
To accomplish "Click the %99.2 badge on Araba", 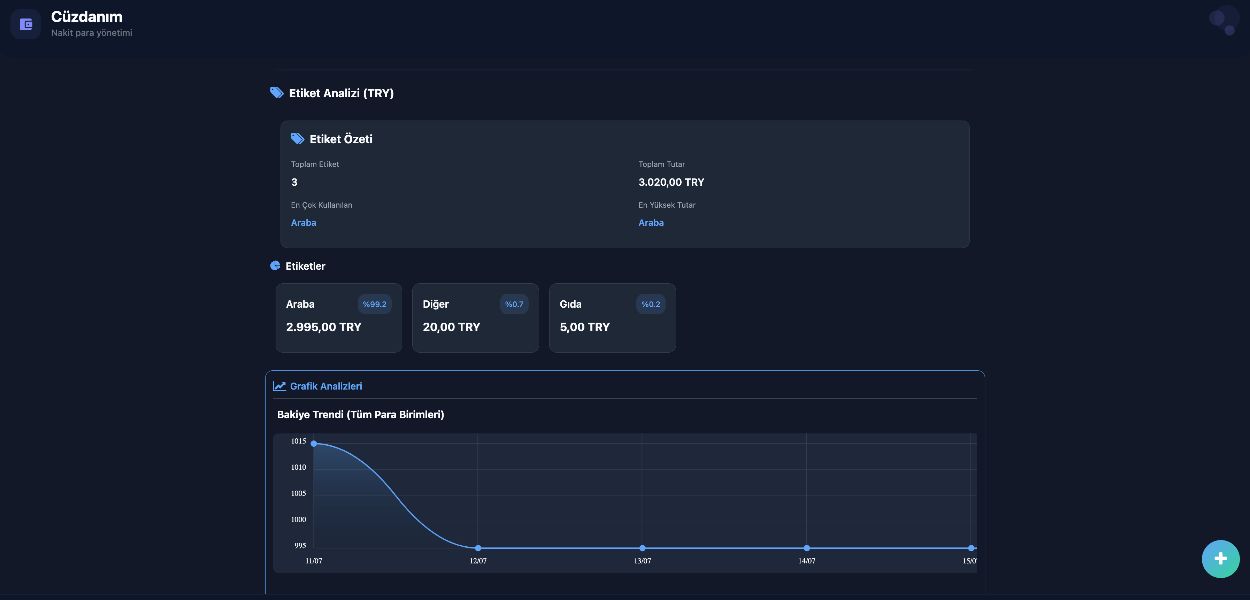I will pos(375,304).
